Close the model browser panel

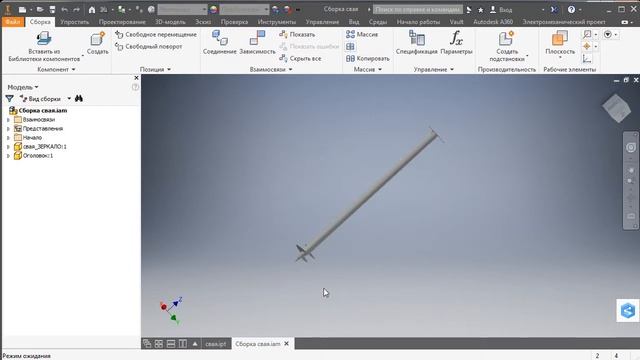coord(136,78)
